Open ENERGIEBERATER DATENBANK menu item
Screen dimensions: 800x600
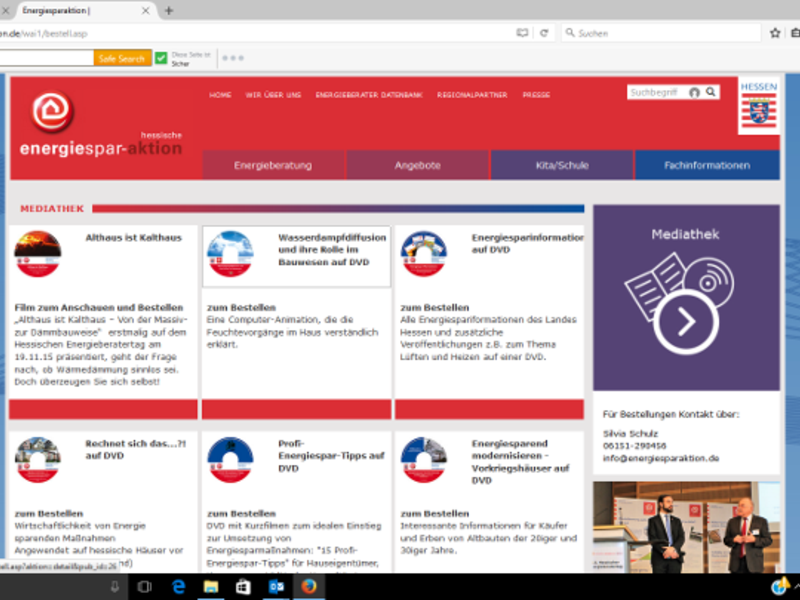(x=369, y=95)
